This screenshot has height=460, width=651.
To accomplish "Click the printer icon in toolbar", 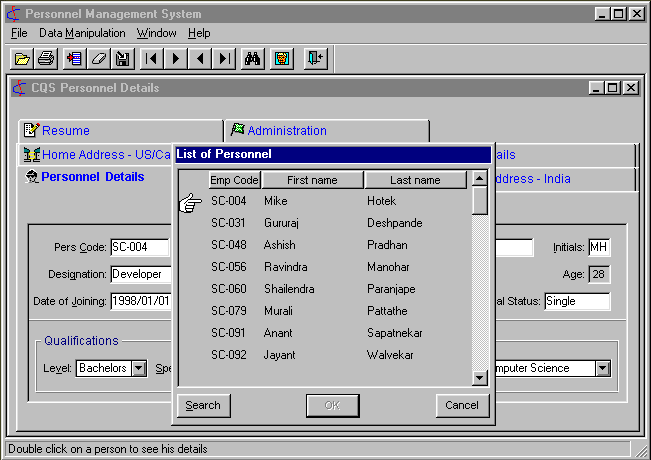I will point(46,59).
